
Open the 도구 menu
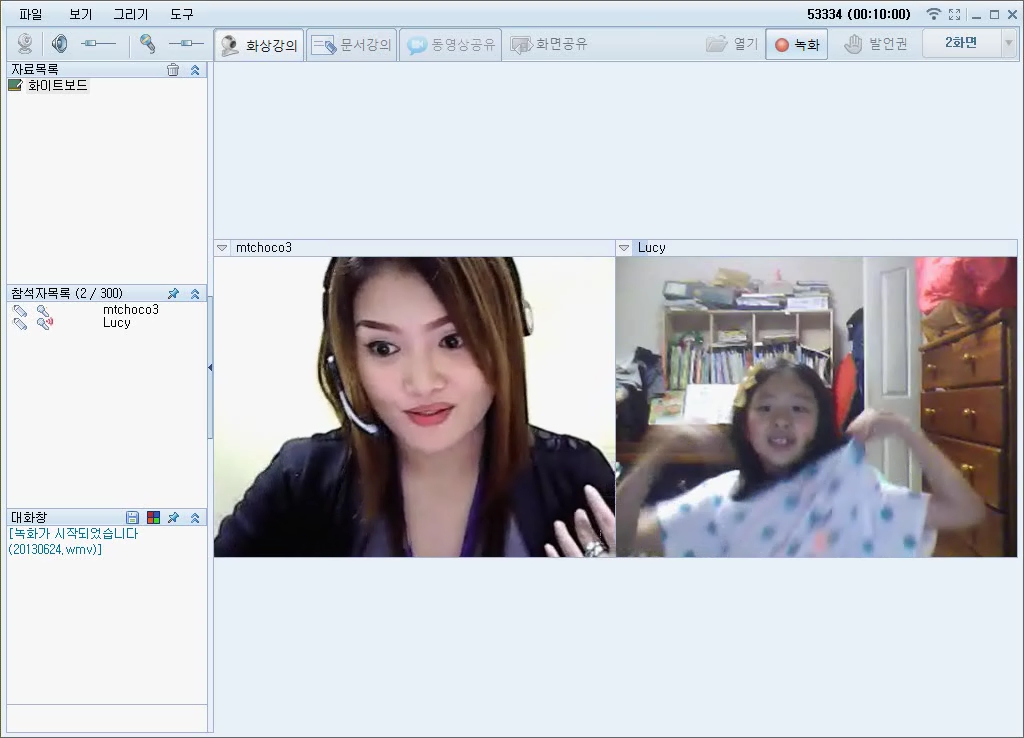[x=182, y=14]
